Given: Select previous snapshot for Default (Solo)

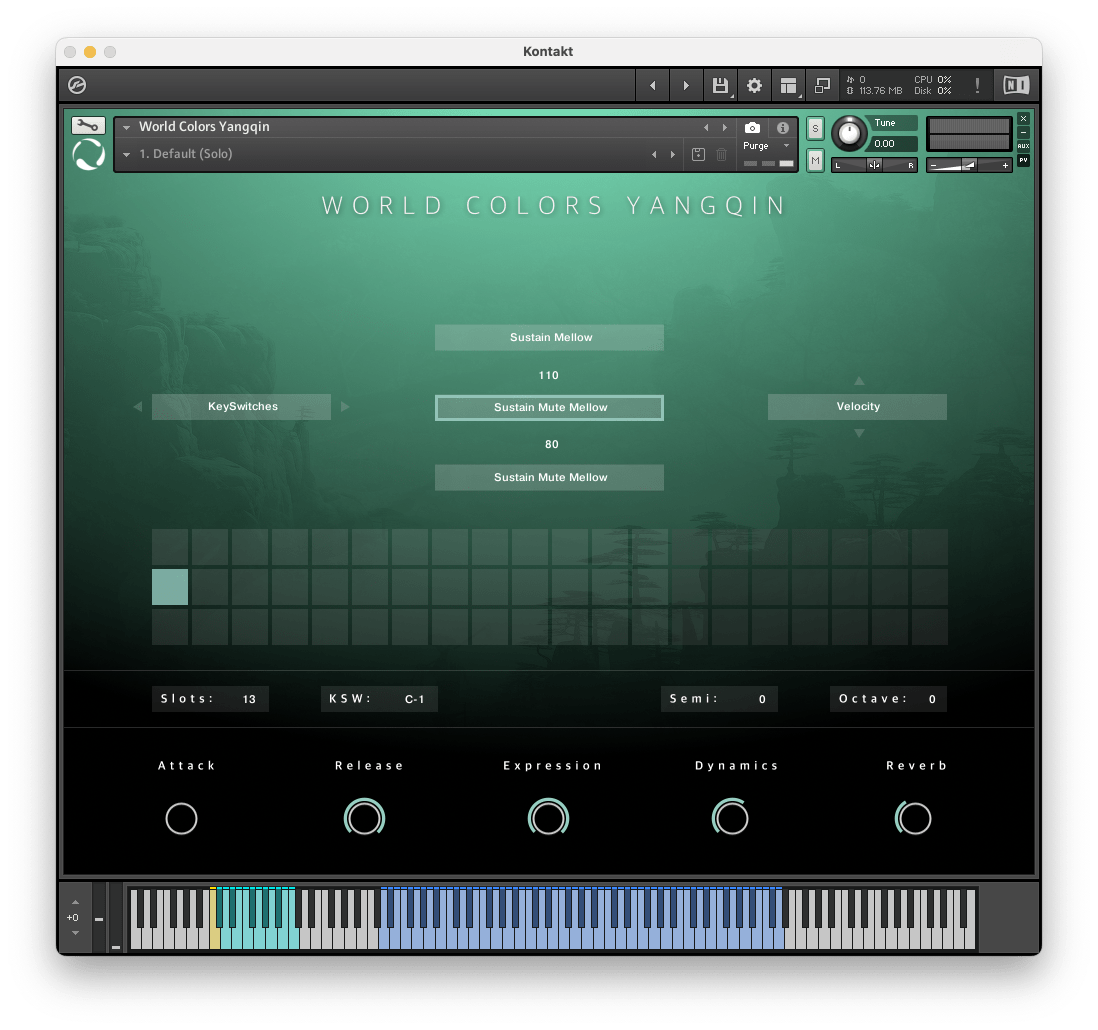Looking at the screenshot, I should coord(654,155).
